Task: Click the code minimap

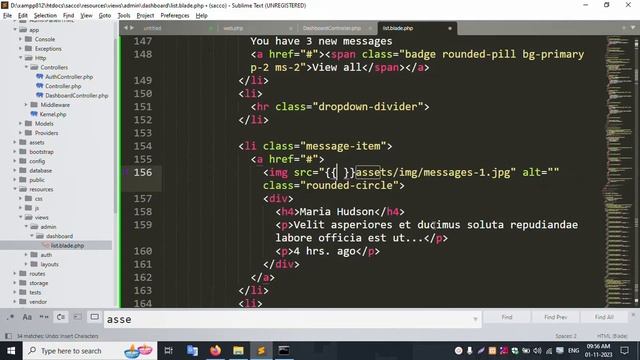Action: click(x=618, y=171)
